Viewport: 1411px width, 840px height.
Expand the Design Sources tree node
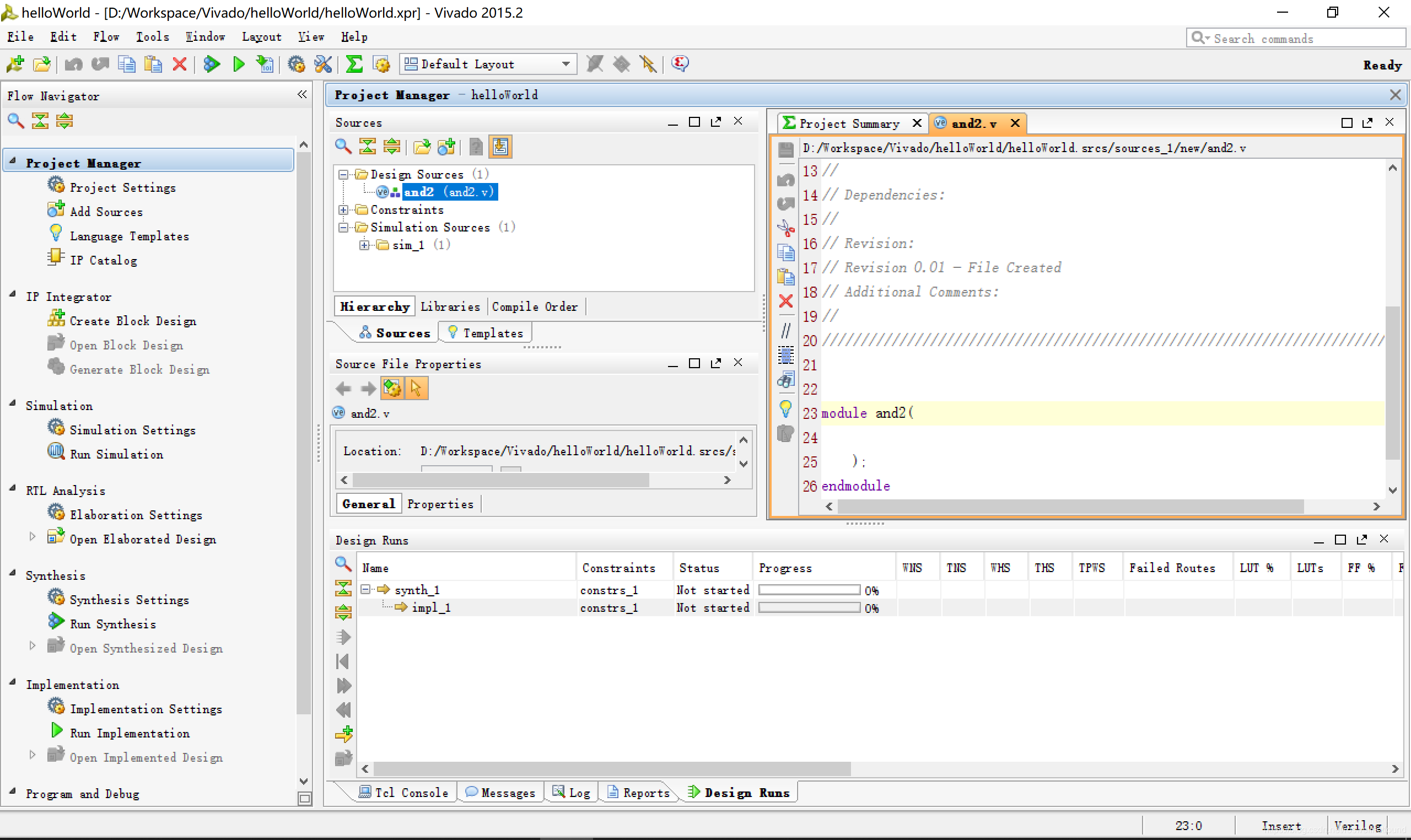point(344,174)
